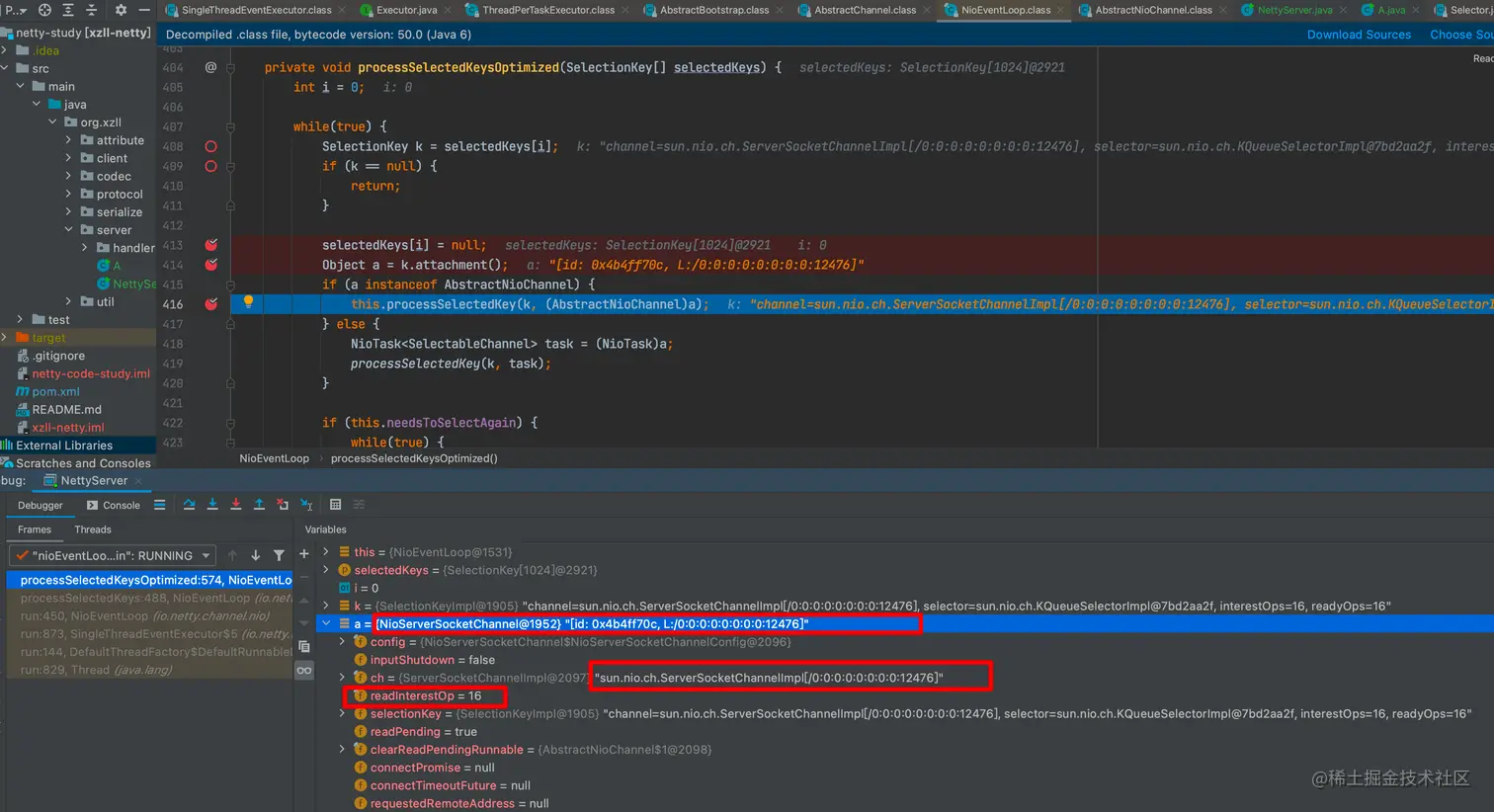Click the copy icon beside Variables list
Image resolution: width=1494 pixels, height=812 pixels.
tap(303, 646)
